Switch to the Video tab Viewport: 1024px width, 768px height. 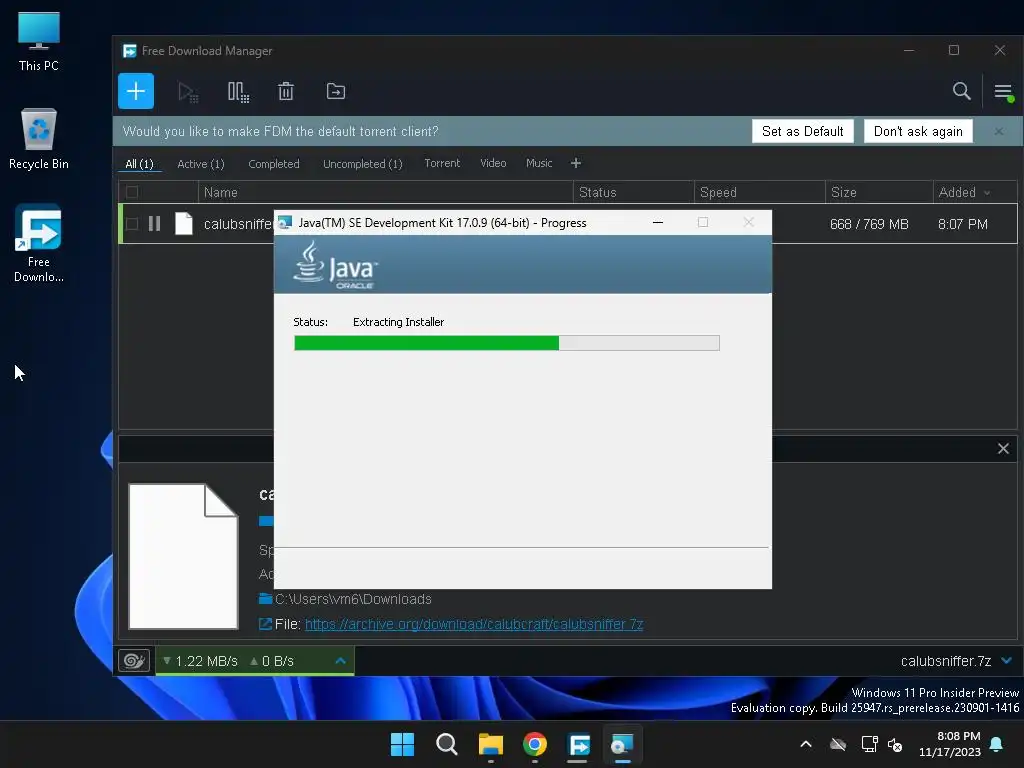(493, 163)
